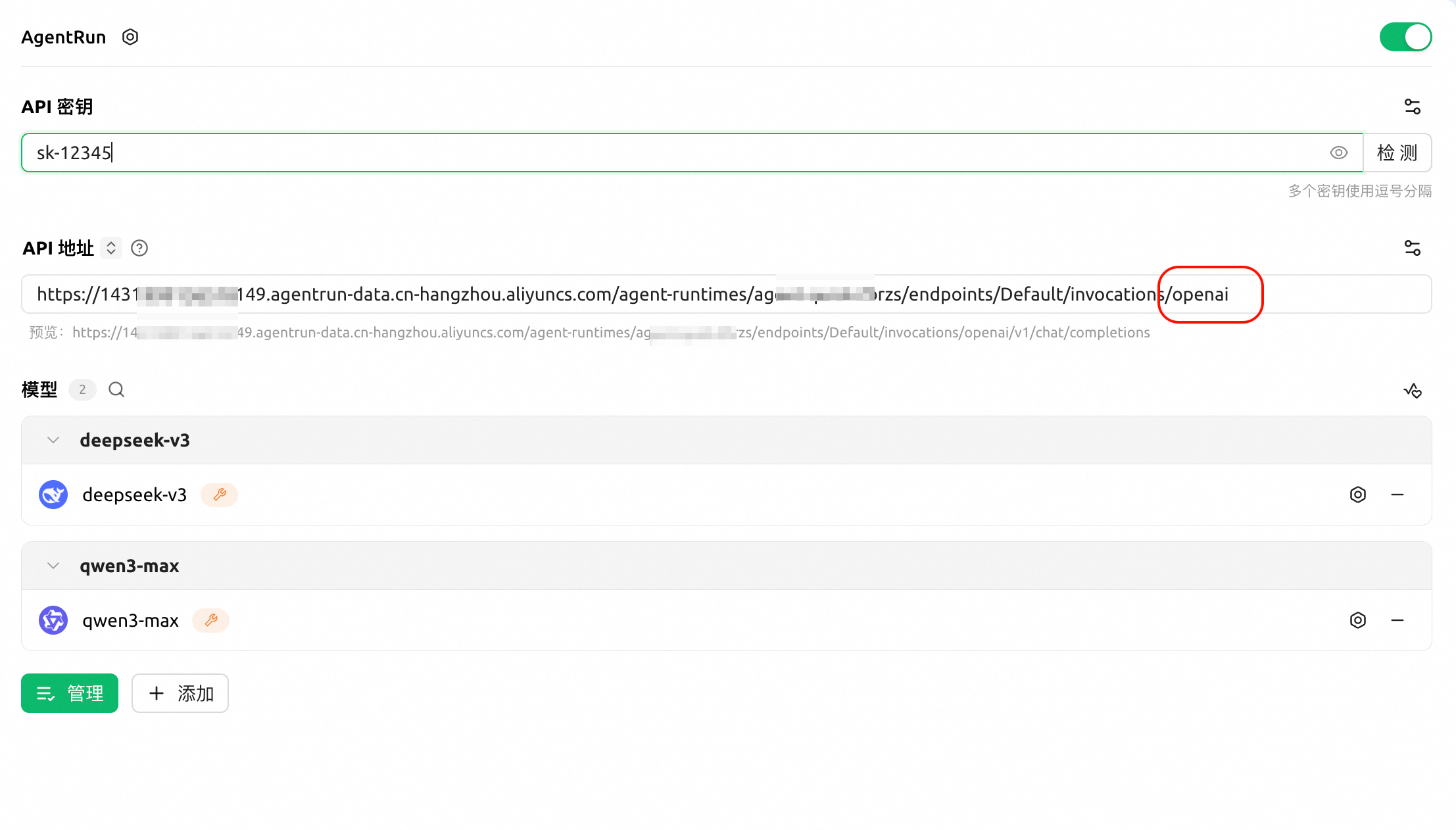The width and height of the screenshot is (1456, 830).
Task: Click the model health check icon
Action: click(x=1412, y=391)
